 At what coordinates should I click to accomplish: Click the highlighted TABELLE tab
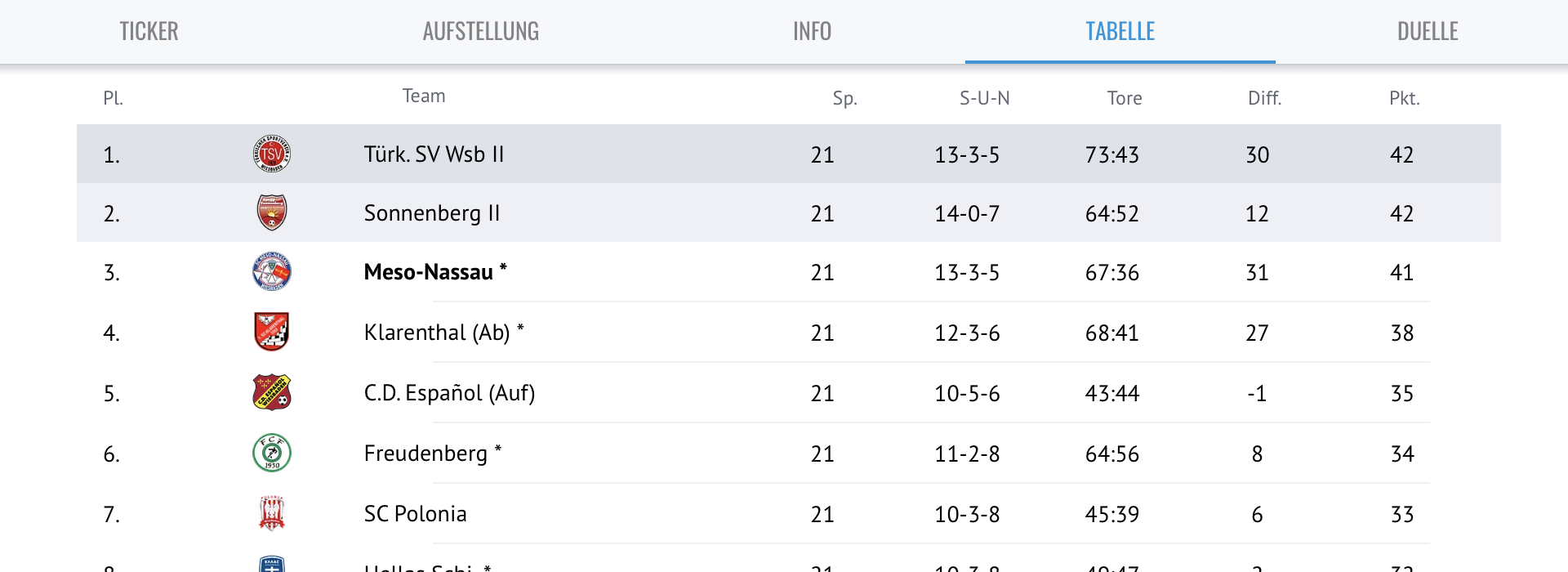pyautogui.click(x=1120, y=31)
